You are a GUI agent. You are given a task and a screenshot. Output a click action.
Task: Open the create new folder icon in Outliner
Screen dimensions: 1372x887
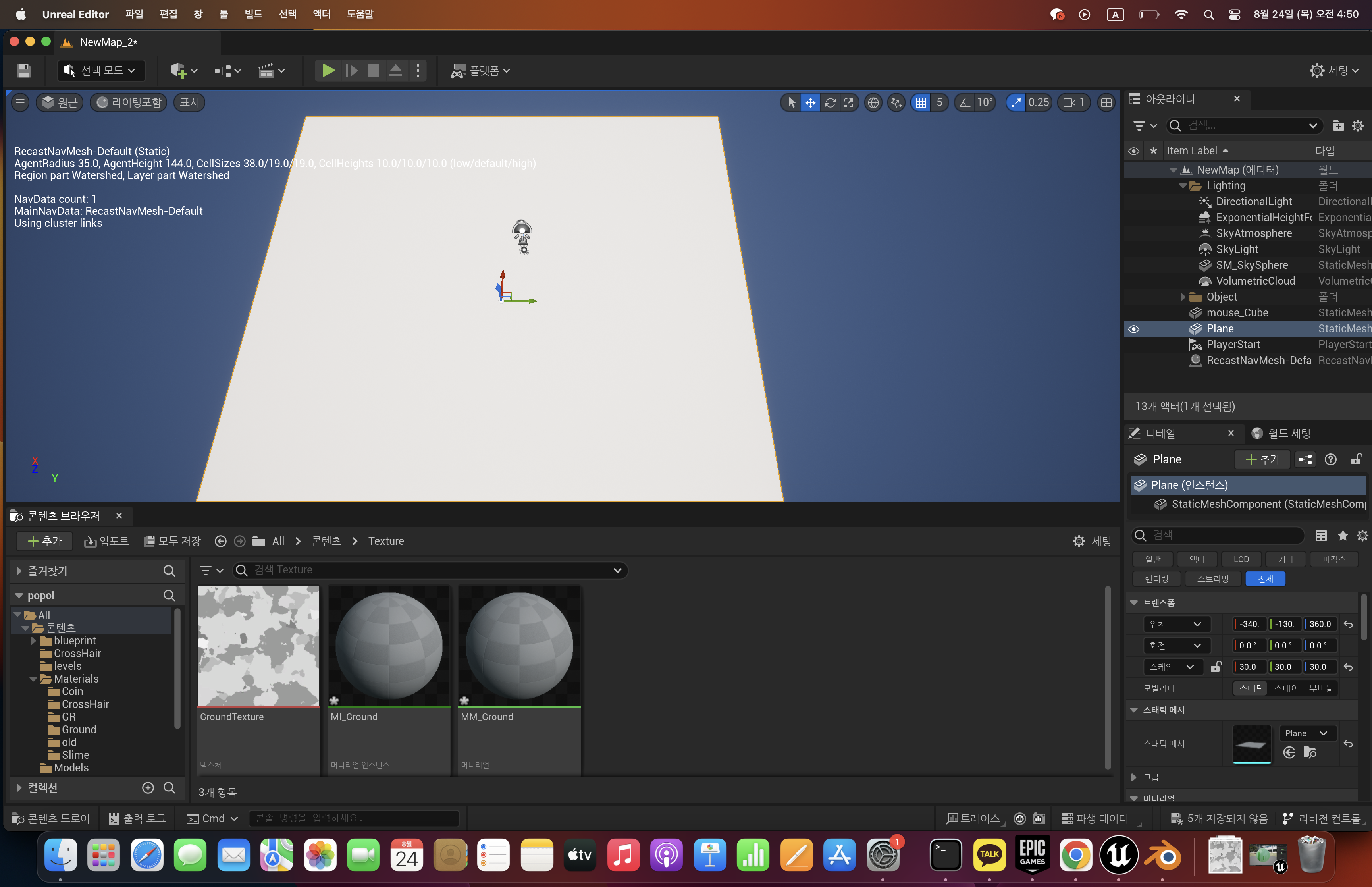[x=1338, y=125]
